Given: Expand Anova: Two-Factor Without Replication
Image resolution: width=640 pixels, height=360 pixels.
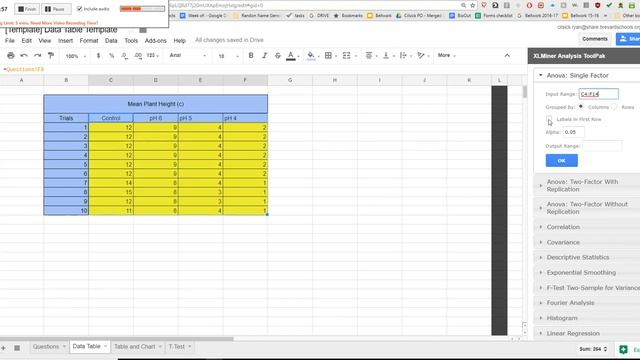Looking at the screenshot, I should click(x=587, y=208).
